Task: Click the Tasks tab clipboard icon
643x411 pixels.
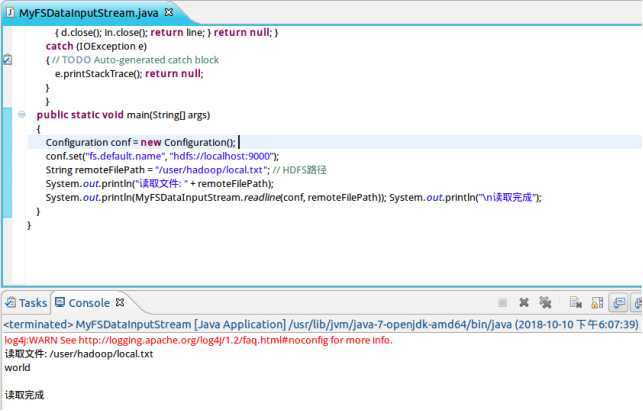Action: pyautogui.click(x=10, y=303)
